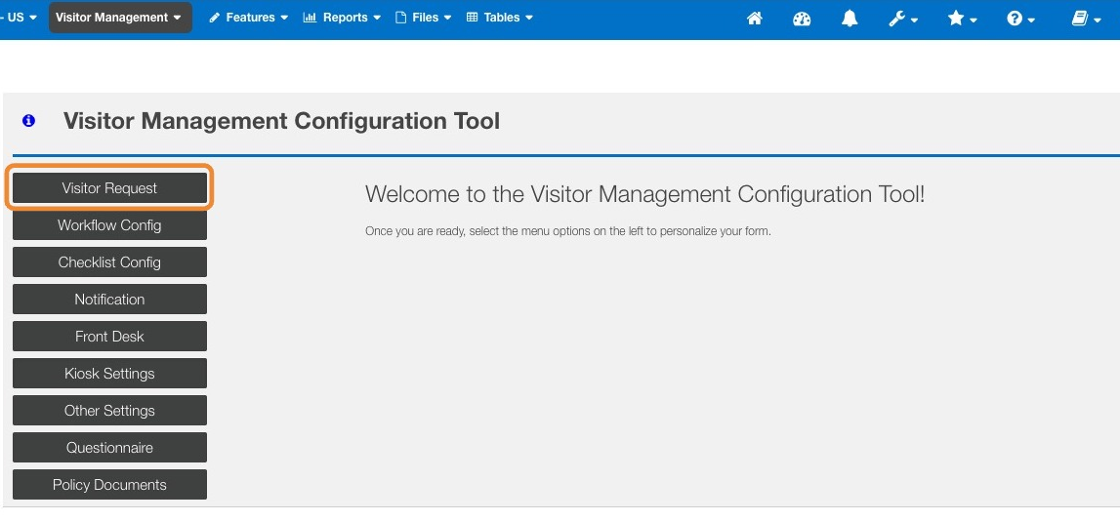Image resolution: width=1120 pixels, height=522 pixels.
Task: Click the blue info icon beside title
Action: 29,121
